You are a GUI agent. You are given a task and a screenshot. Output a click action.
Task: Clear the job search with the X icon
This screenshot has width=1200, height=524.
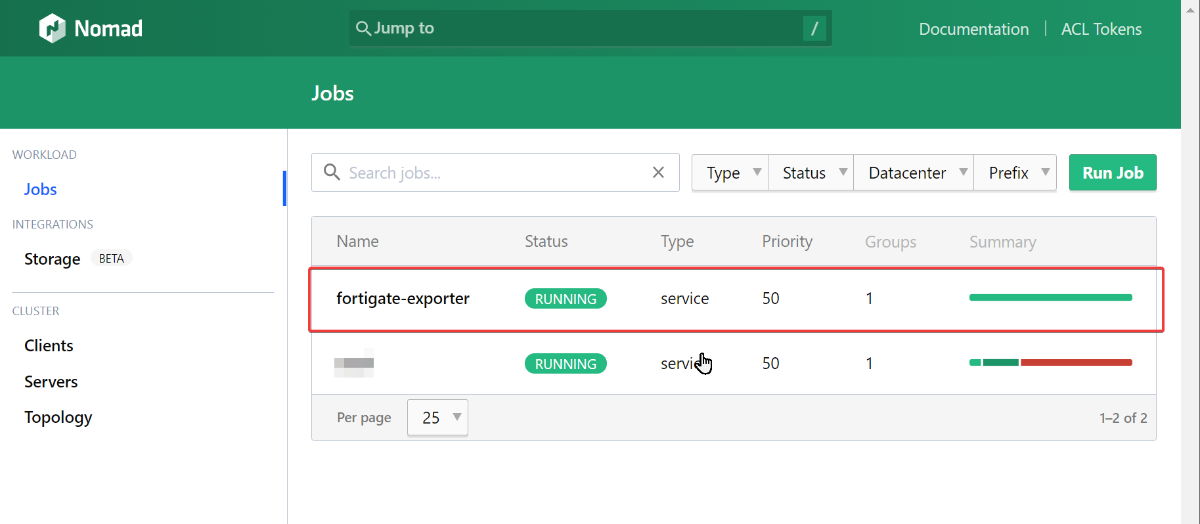pyautogui.click(x=658, y=173)
